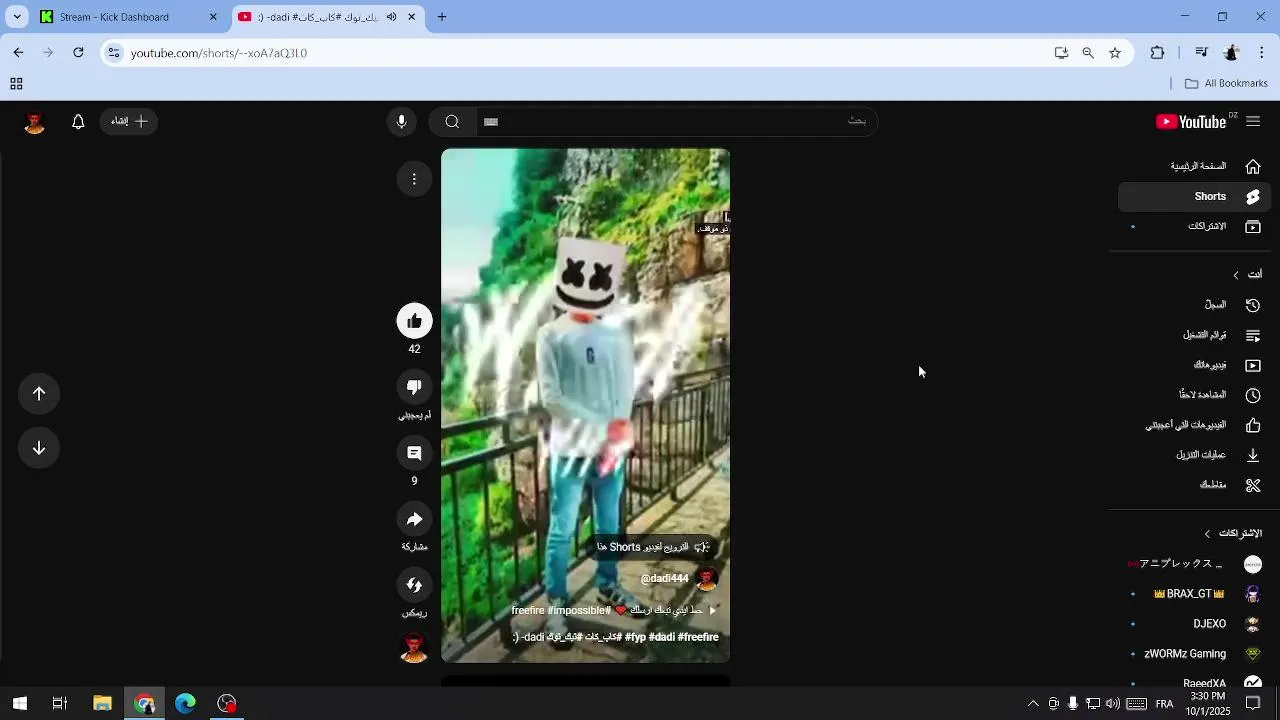1280x720 pixels.
Task: Click the sound thumbnail beside the Short
Action: pyautogui.click(x=414, y=647)
